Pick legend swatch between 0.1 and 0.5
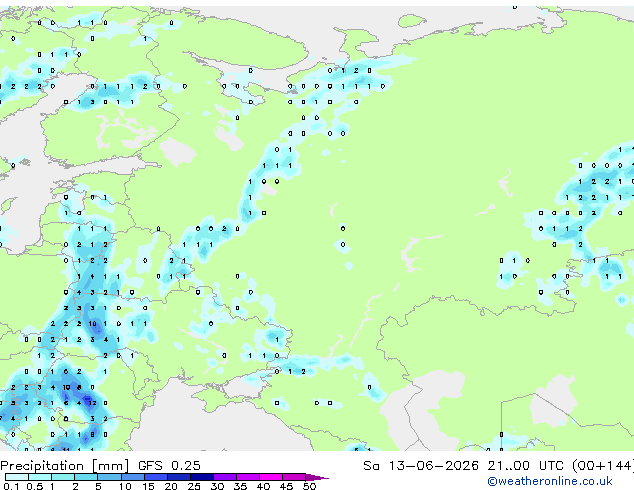 click(x=17, y=477)
